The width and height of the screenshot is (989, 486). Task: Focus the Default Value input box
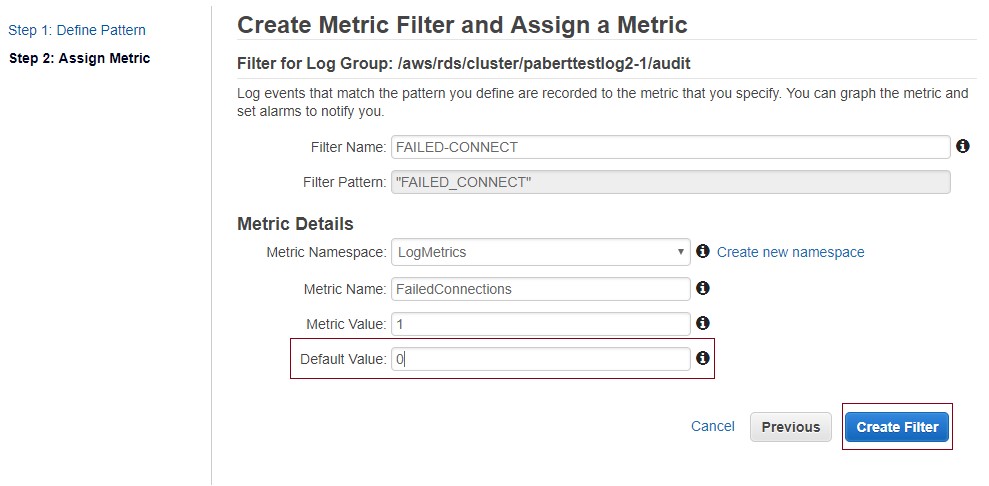pyautogui.click(x=541, y=359)
